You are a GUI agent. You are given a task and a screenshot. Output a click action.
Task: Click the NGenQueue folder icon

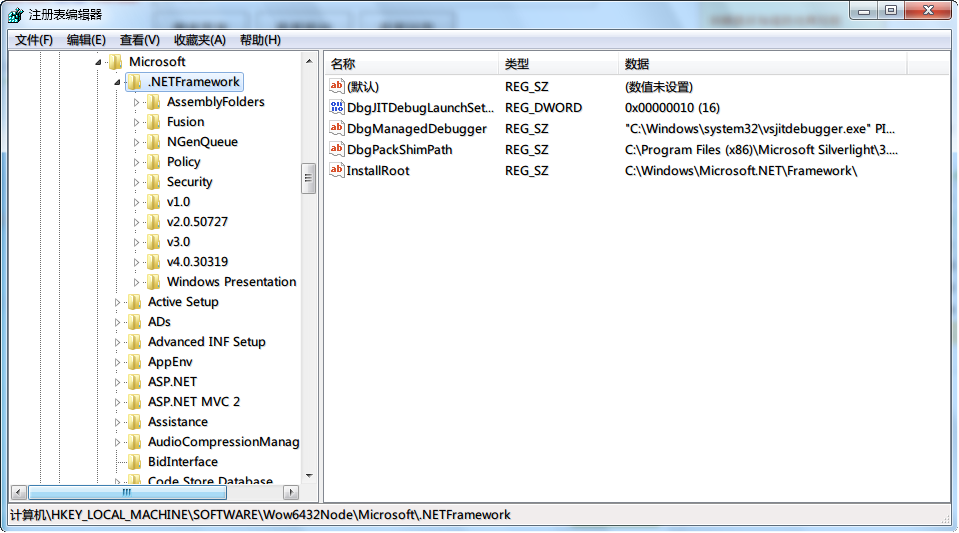(154, 142)
